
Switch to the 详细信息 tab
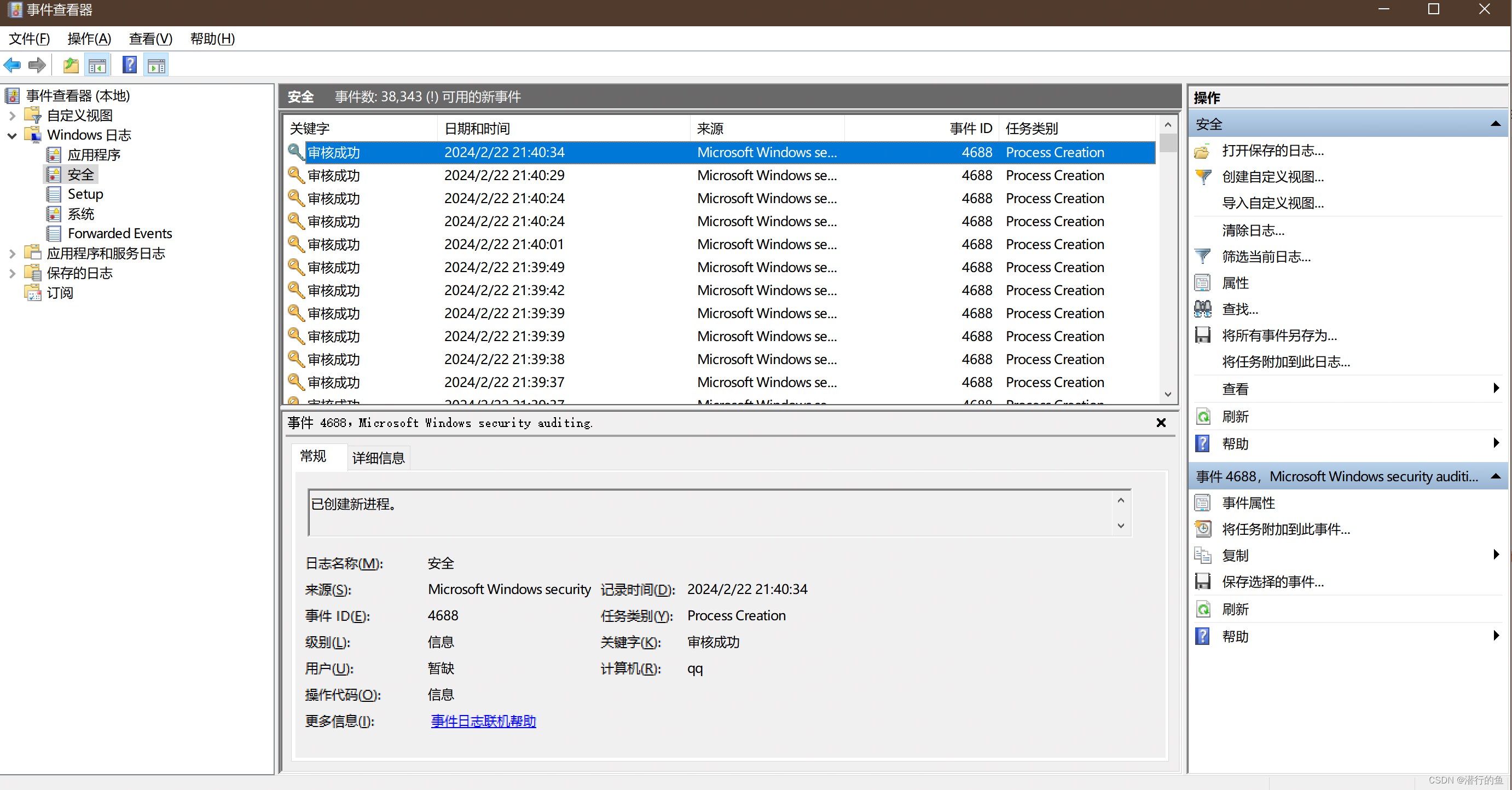coord(378,458)
